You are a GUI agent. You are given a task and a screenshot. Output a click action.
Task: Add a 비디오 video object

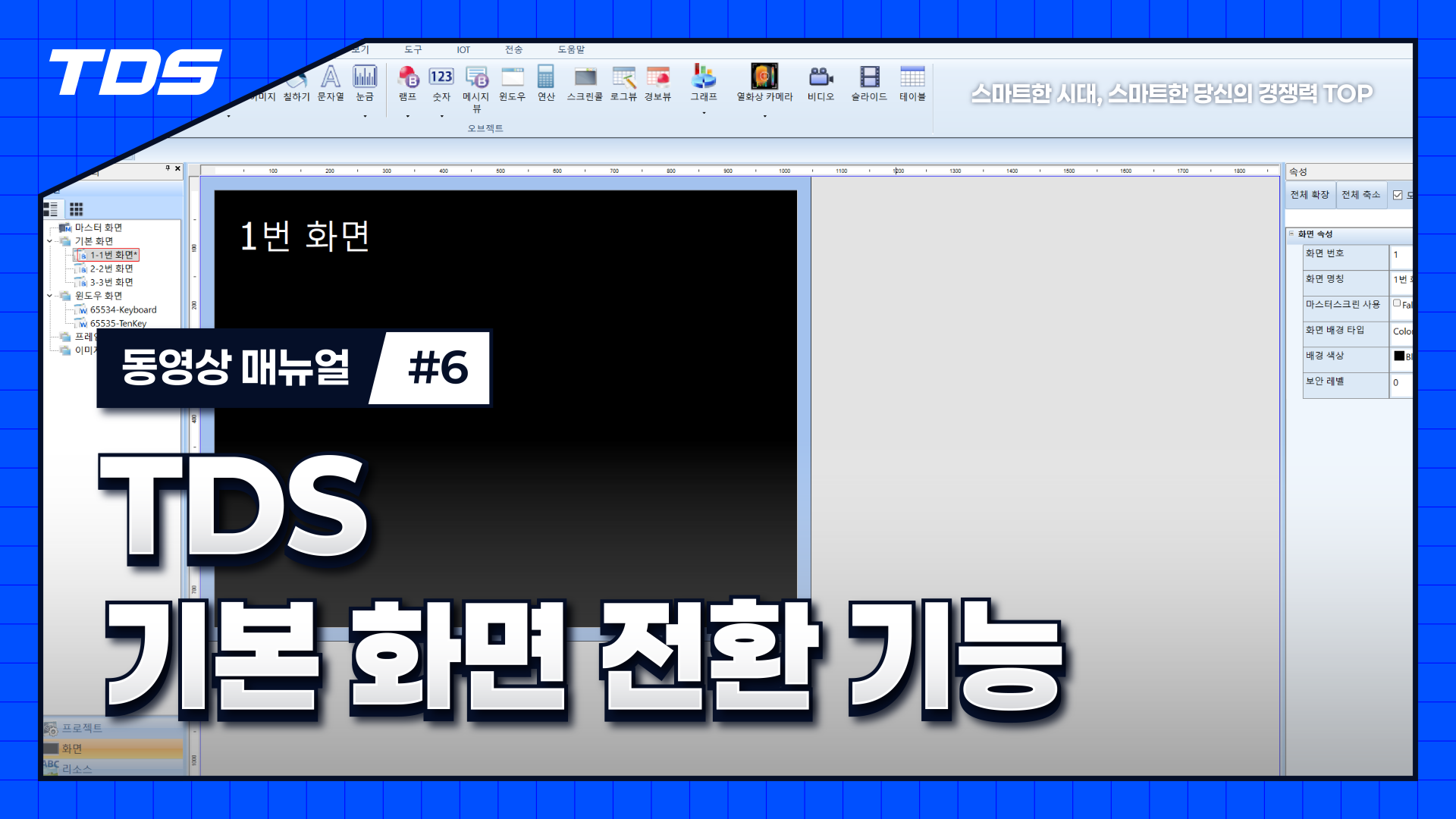(x=821, y=78)
